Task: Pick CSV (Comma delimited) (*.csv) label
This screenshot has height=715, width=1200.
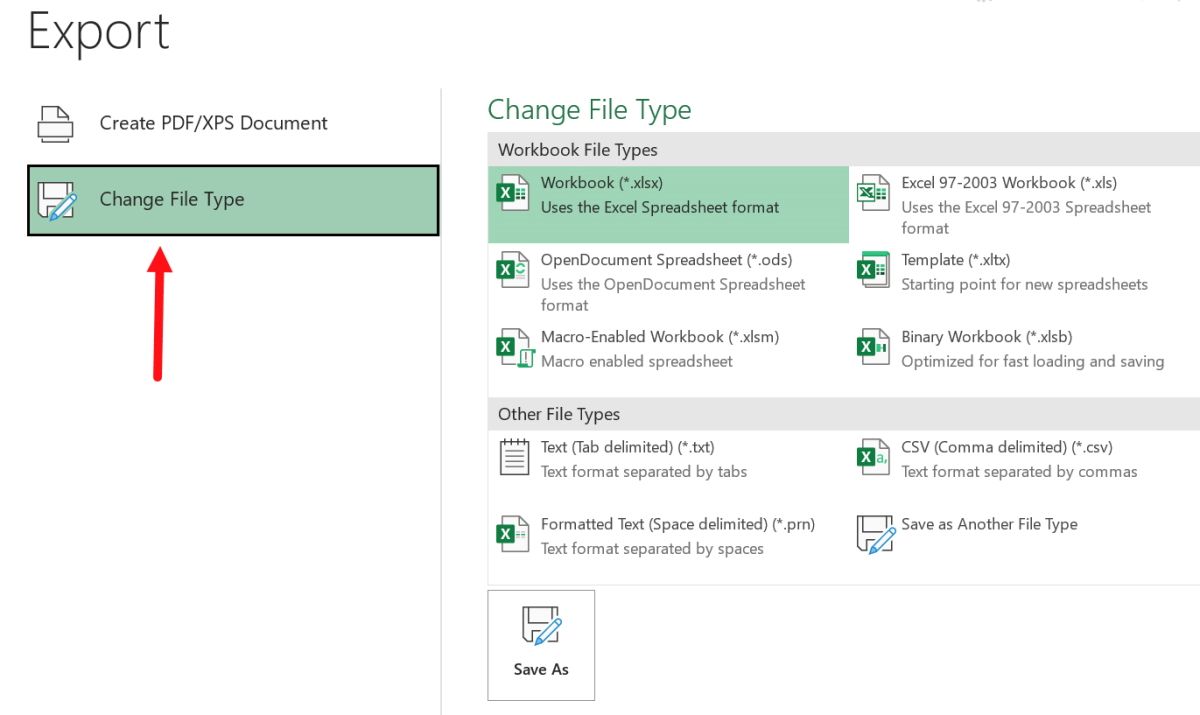Action: 1006,447
